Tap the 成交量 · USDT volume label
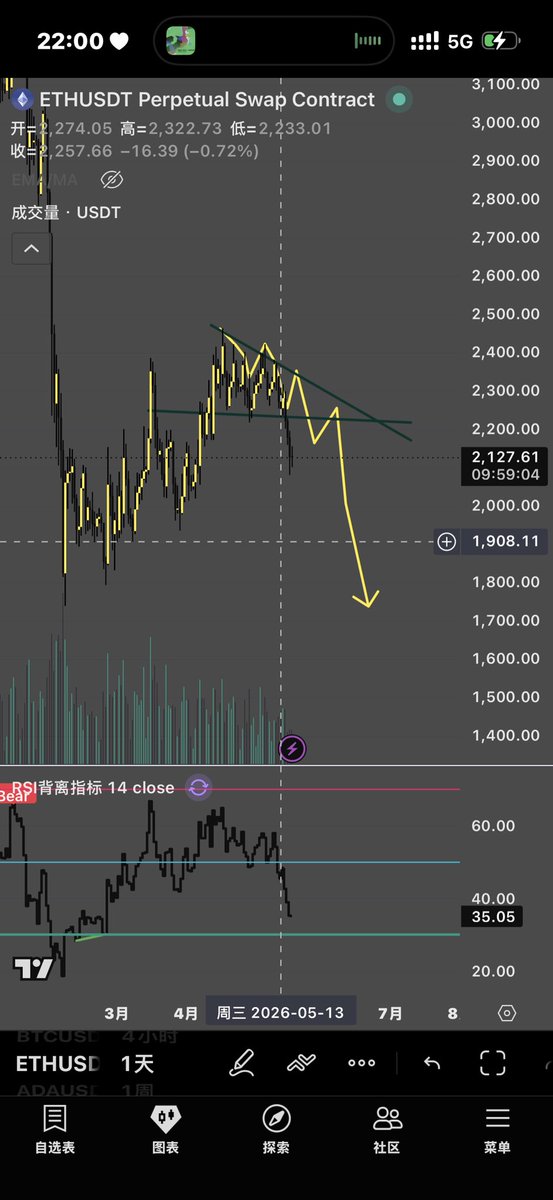 [66, 213]
